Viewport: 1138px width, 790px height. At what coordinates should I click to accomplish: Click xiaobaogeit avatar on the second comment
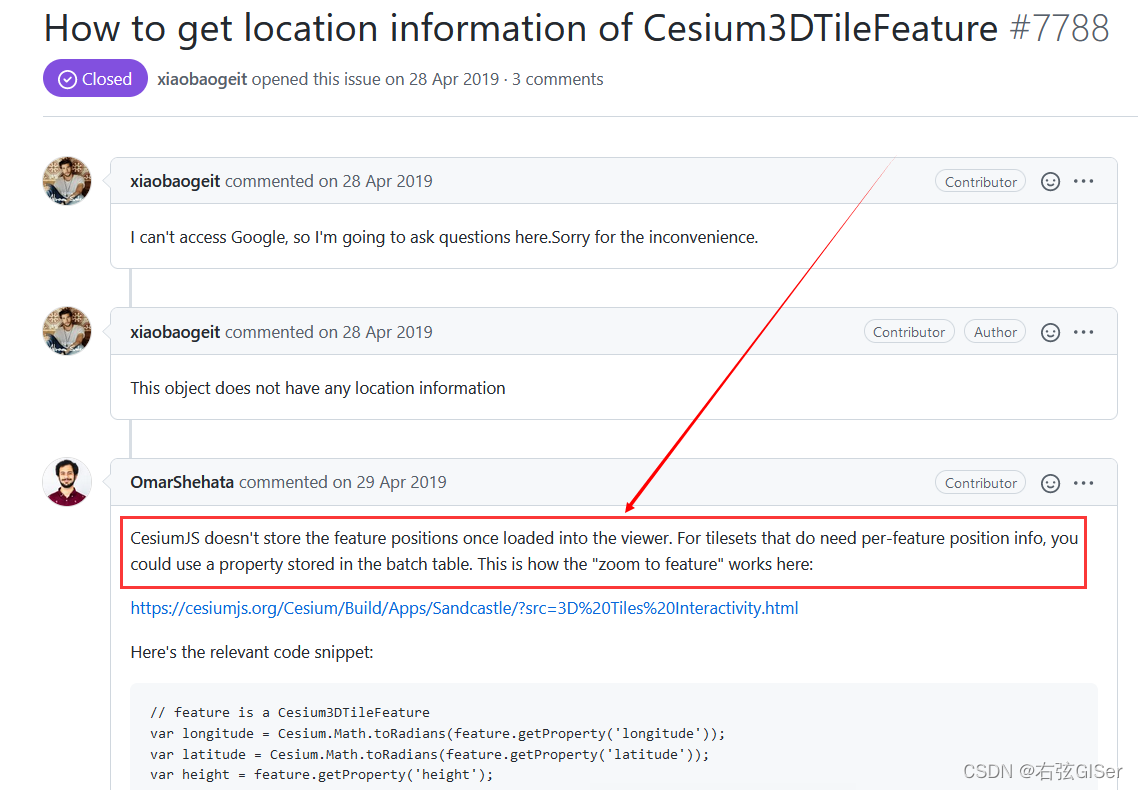67,331
